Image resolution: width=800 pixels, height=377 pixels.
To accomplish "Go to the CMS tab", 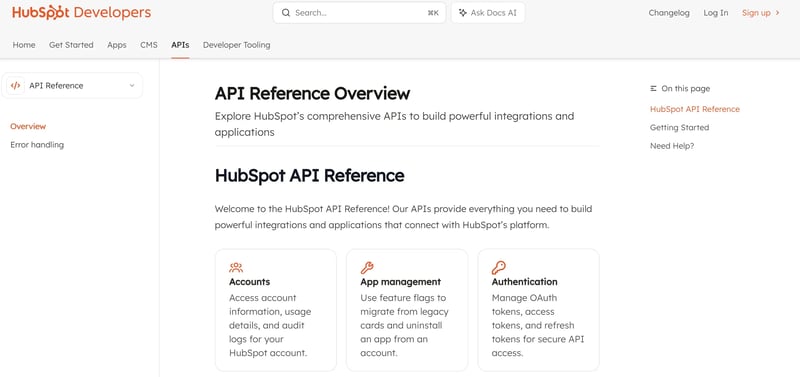I will pyautogui.click(x=148, y=45).
